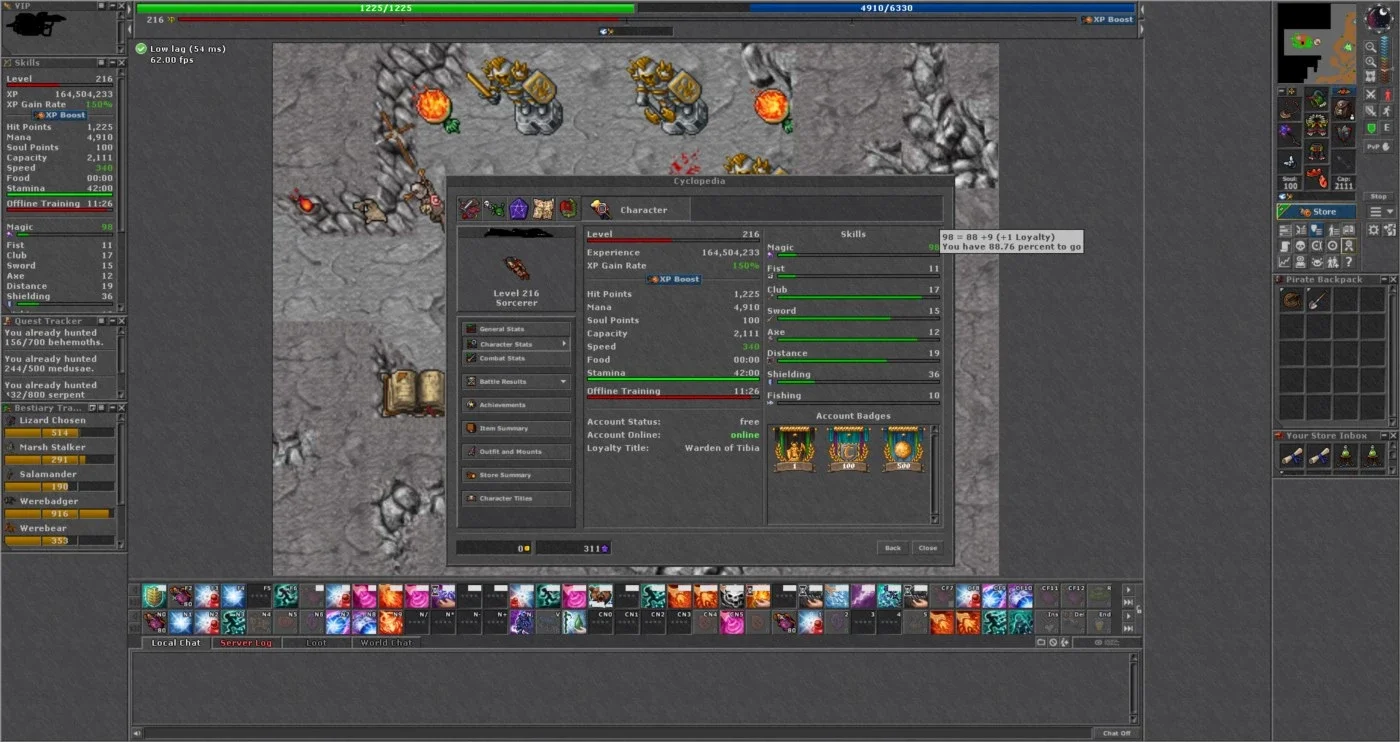Open the Map tab icon in Cyclopedia
Image resolution: width=1400 pixels, height=742 pixels.
click(543, 208)
